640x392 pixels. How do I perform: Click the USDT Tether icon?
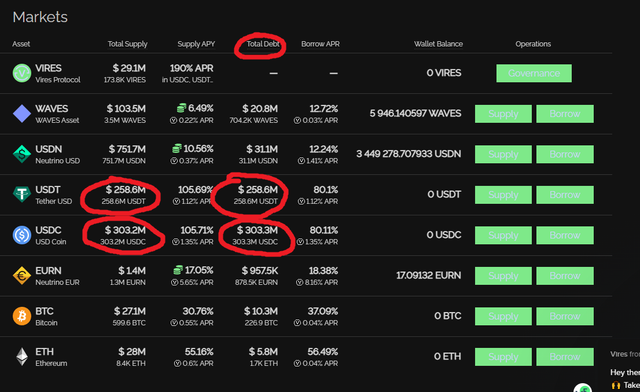tap(22, 194)
